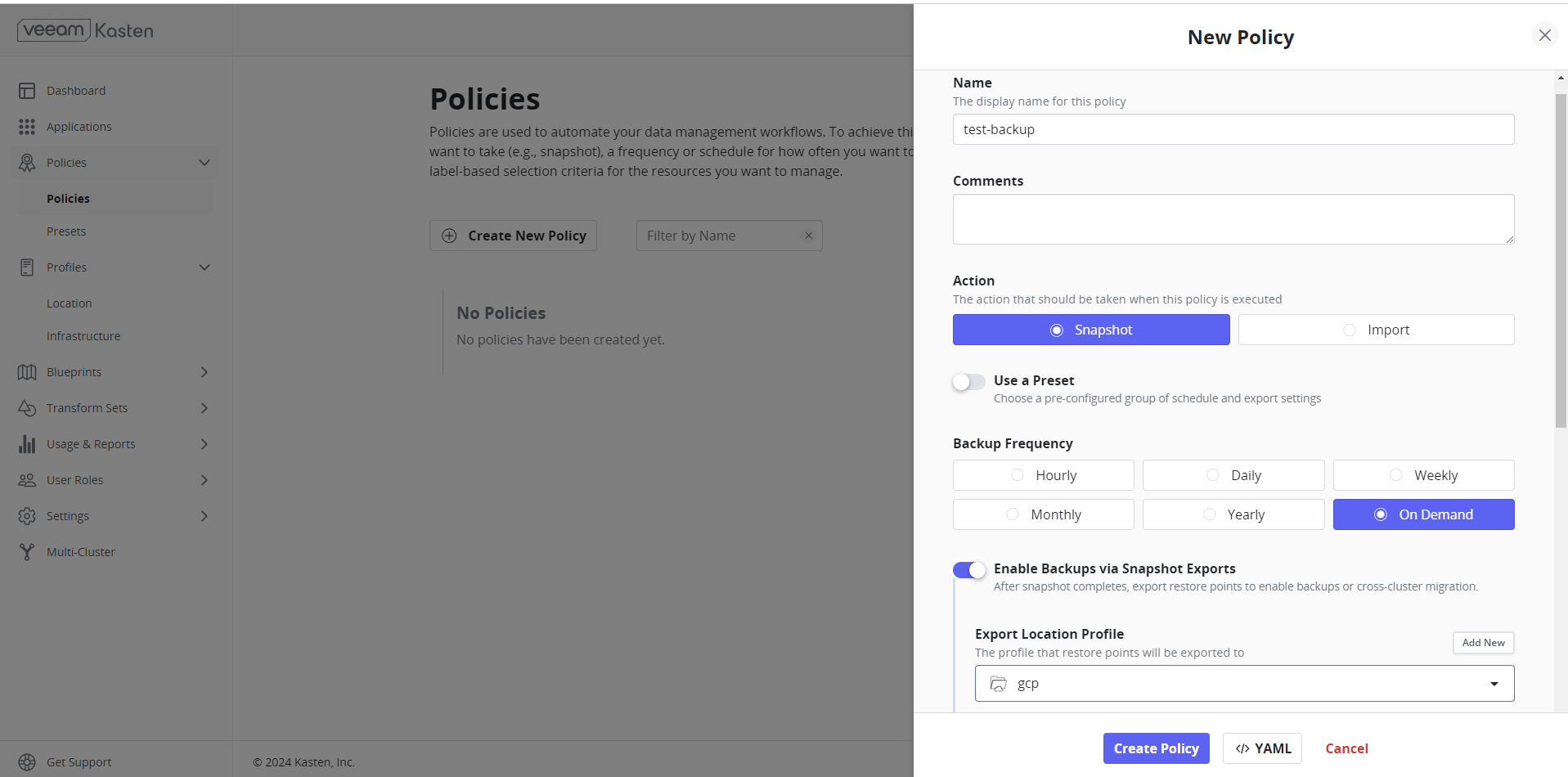Click the Create Policy button
Image resolution: width=1568 pixels, height=777 pixels.
point(1156,748)
